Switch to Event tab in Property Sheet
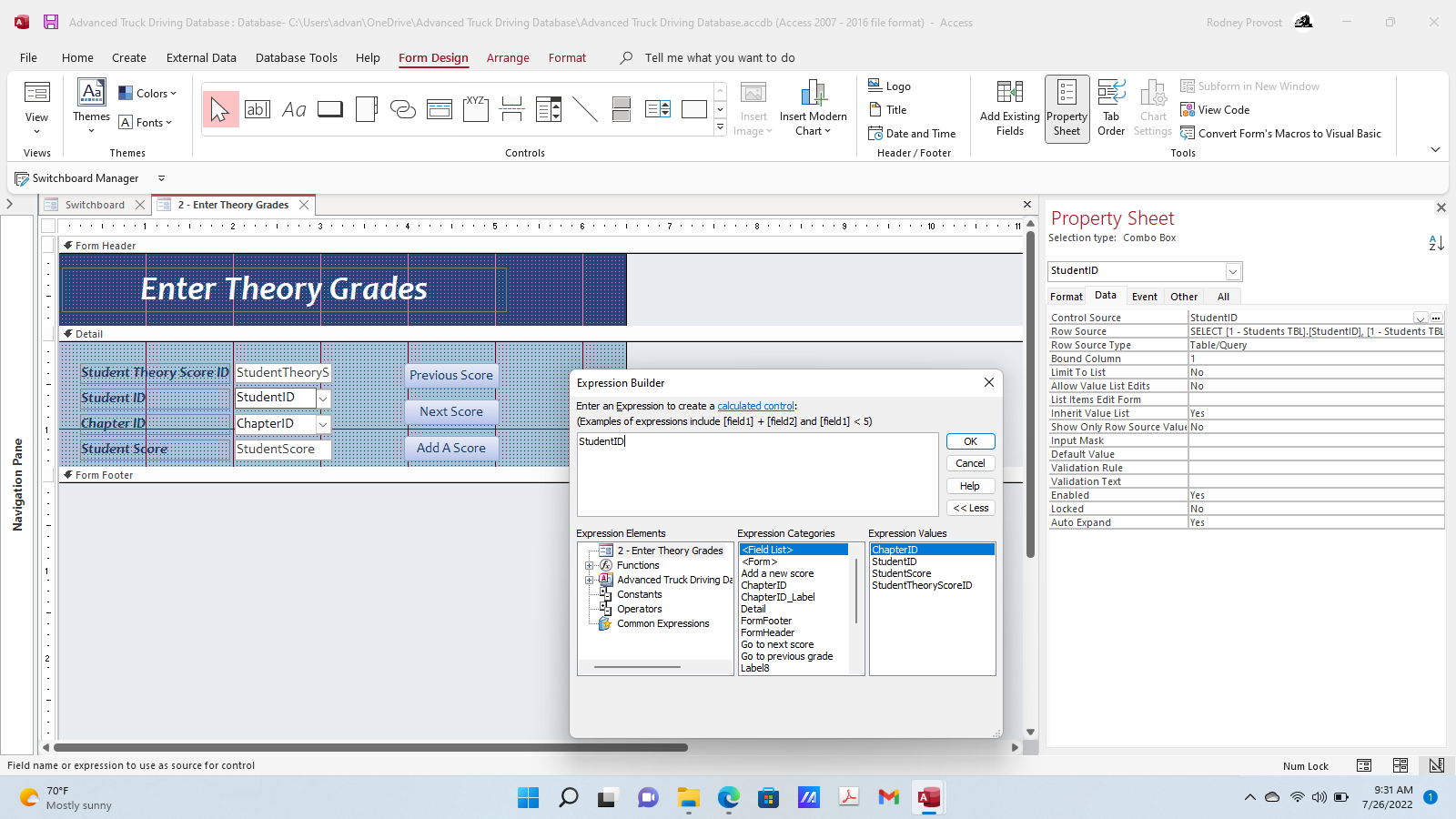The width and height of the screenshot is (1456, 819). pyautogui.click(x=1144, y=297)
